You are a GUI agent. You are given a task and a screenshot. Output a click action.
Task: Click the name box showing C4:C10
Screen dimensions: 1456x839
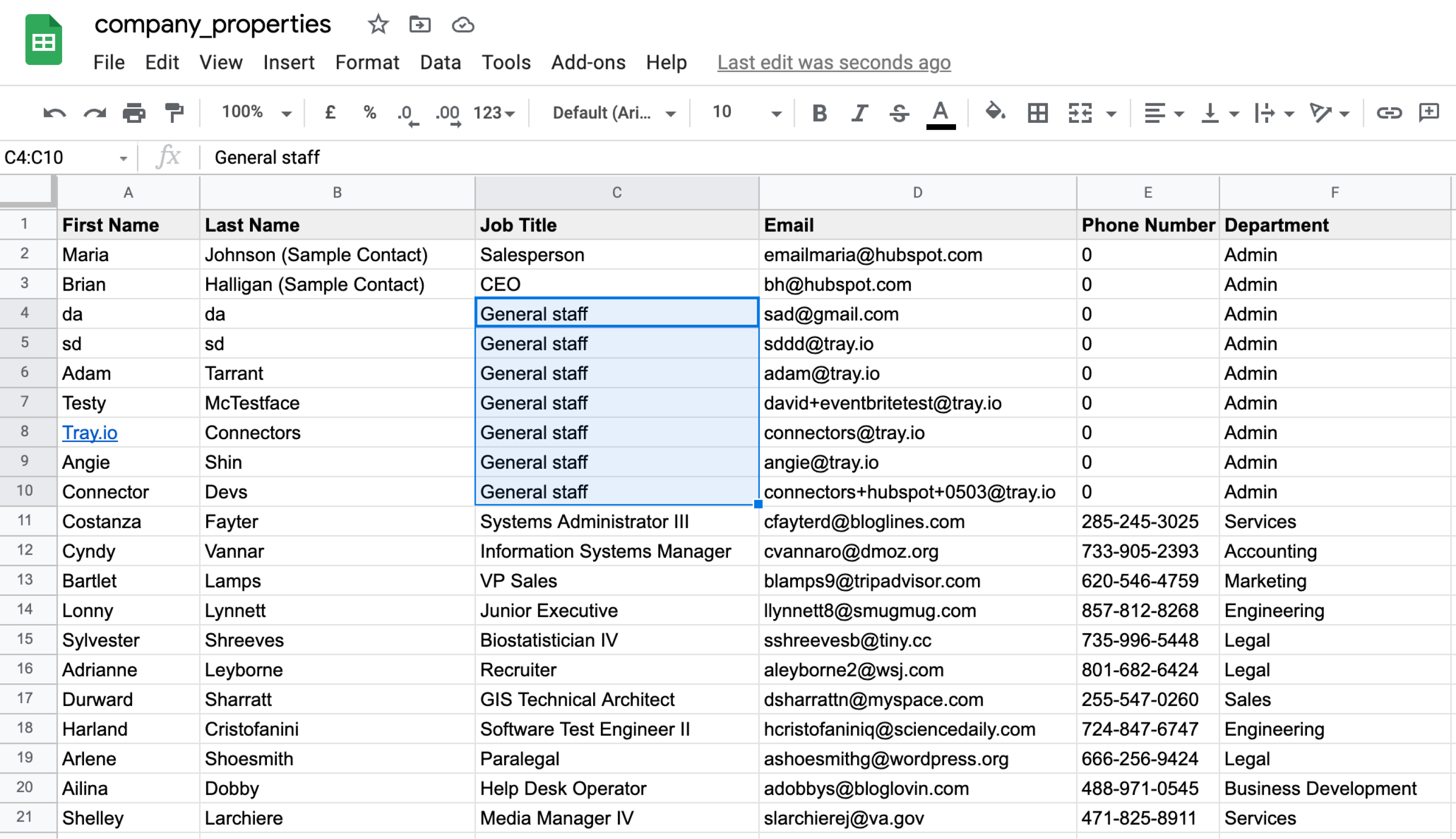[x=64, y=157]
